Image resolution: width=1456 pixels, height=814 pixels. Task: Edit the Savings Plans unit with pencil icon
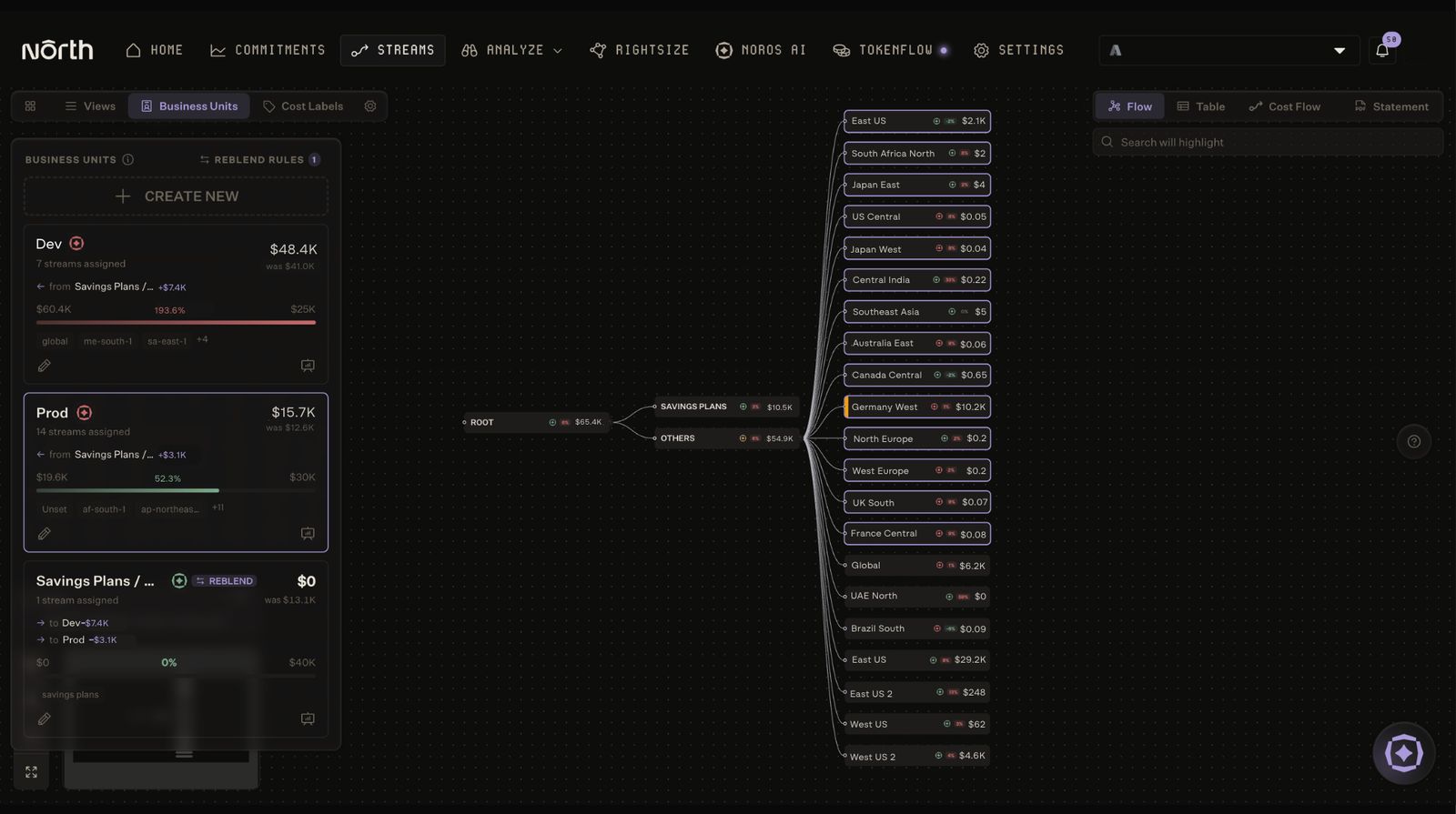(x=44, y=719)
